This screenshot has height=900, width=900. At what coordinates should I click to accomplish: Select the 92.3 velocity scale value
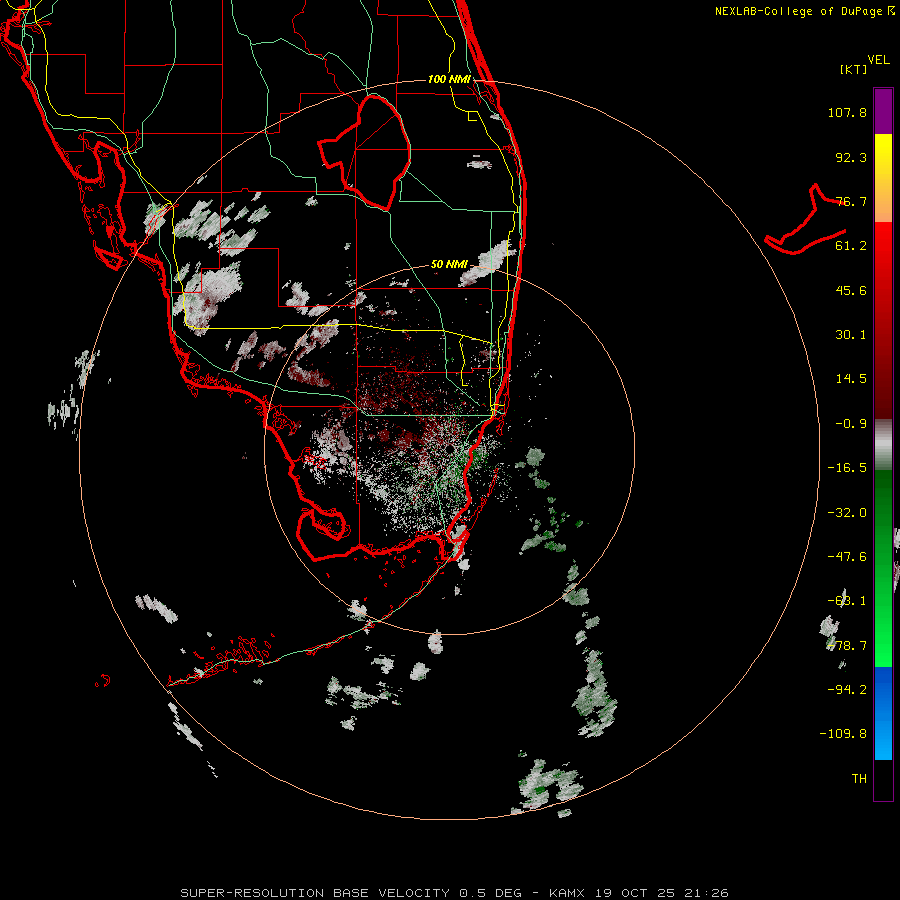851,157
